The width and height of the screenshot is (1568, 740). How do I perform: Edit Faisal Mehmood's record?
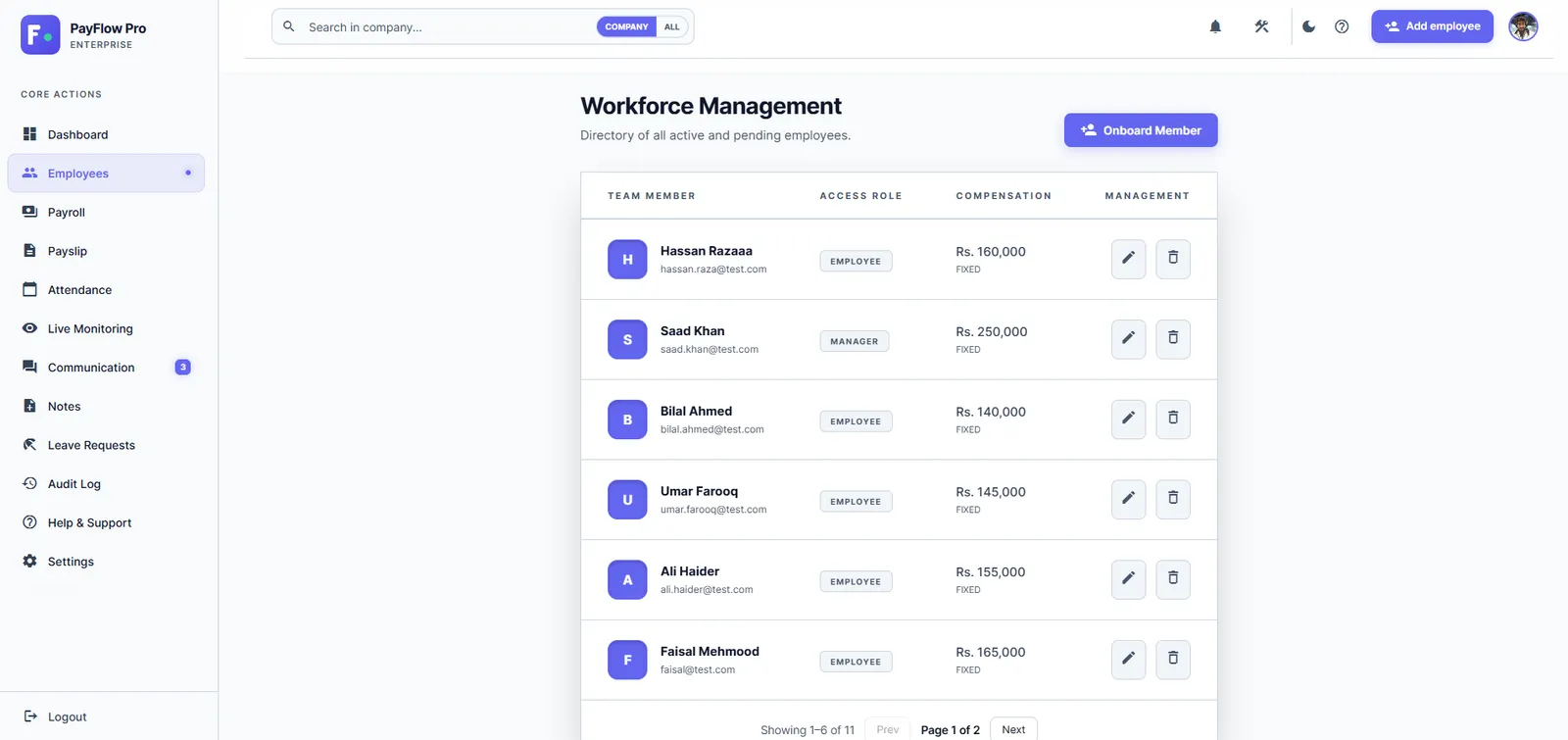1128,660
